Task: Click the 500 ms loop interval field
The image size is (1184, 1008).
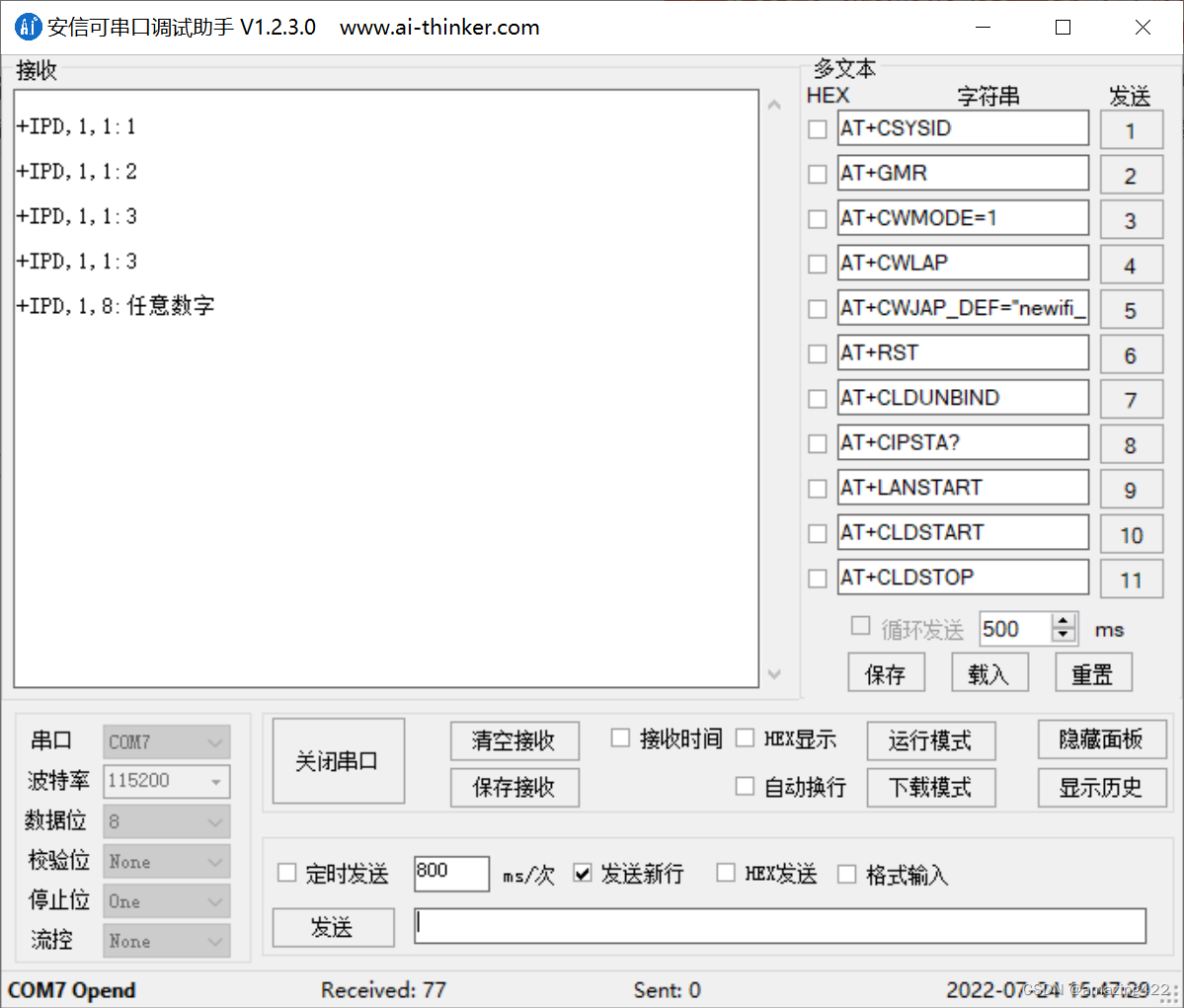Action: pyautogui.click(x=1015, y=629)
